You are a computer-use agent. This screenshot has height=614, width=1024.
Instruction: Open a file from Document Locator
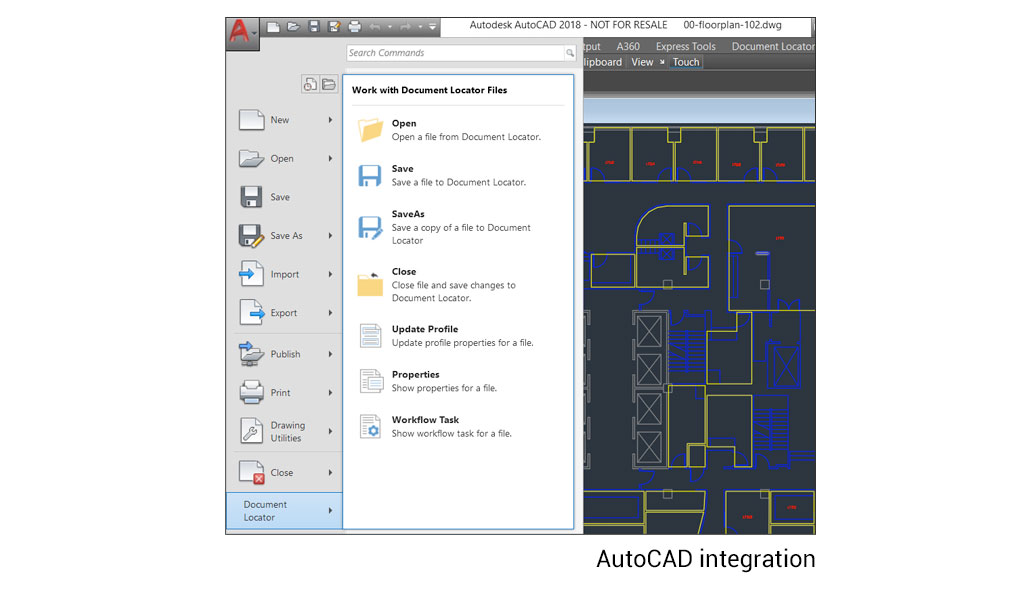pyautogui.click(x=458, y=130)
